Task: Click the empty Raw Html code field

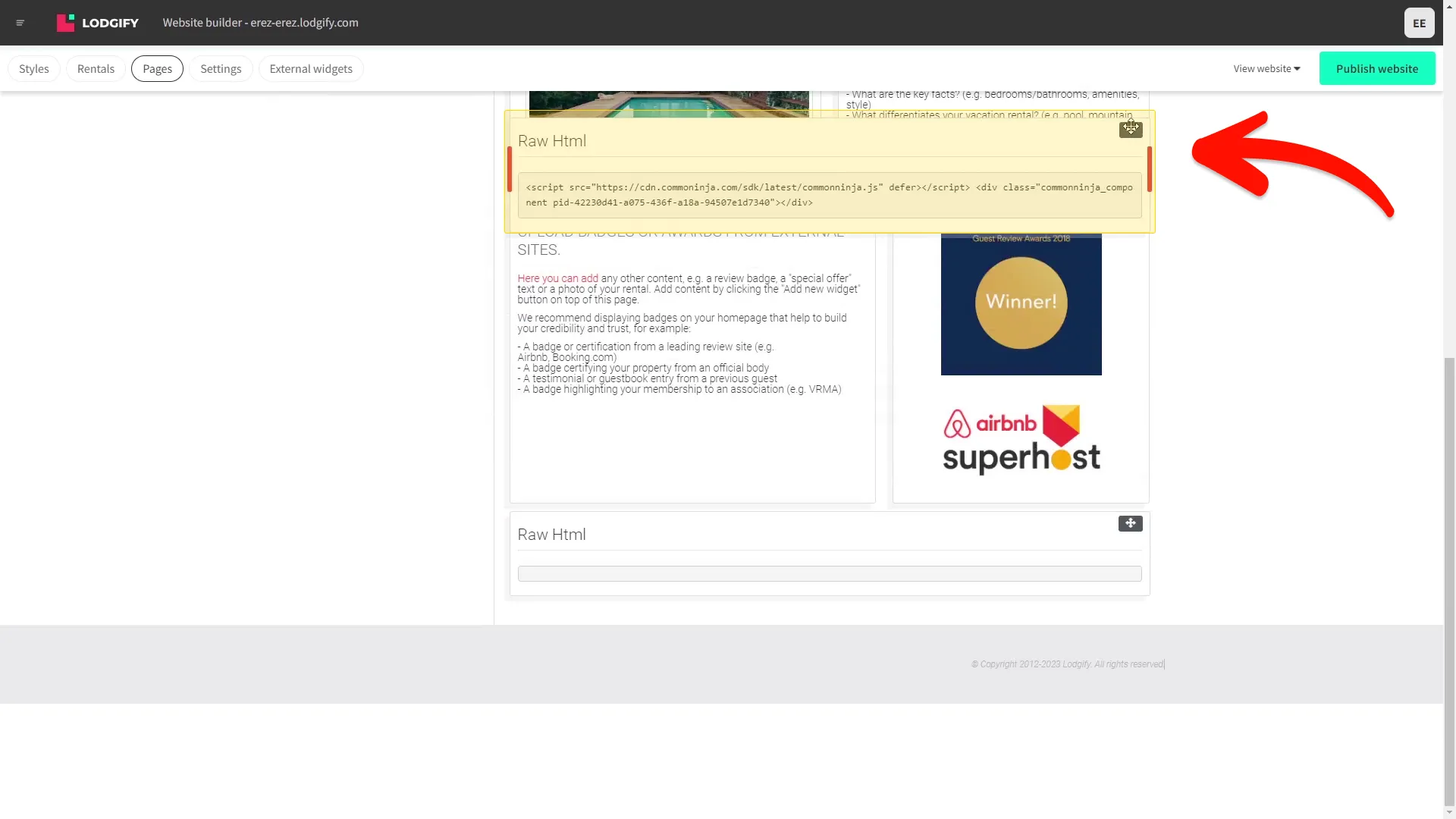Action: pos(830,573)
